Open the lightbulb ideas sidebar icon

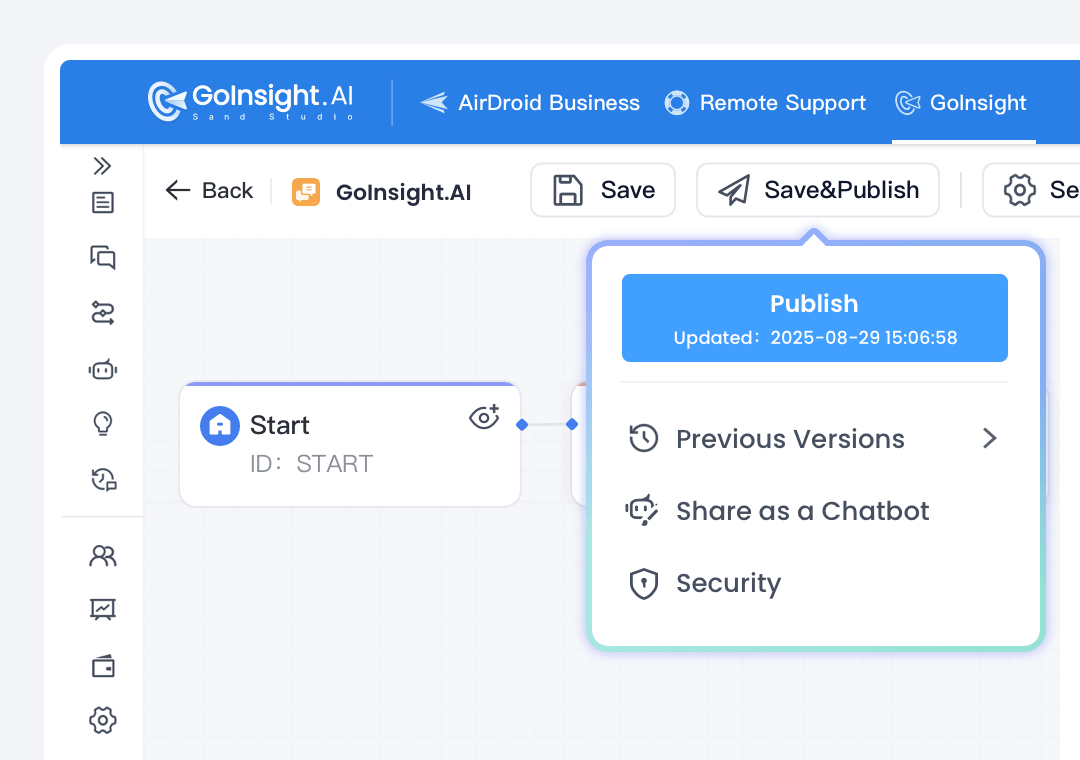[x=102, y=424]
